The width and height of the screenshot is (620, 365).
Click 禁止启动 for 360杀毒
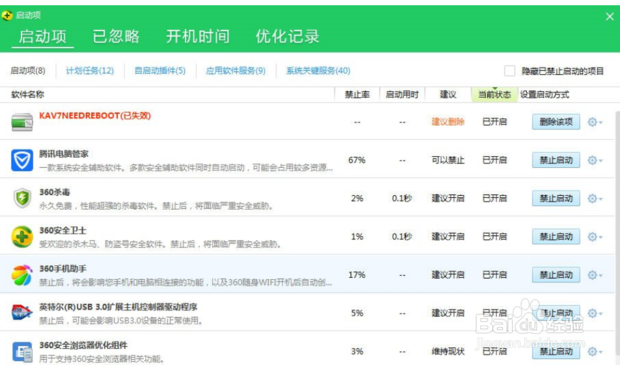click(556, 199)
